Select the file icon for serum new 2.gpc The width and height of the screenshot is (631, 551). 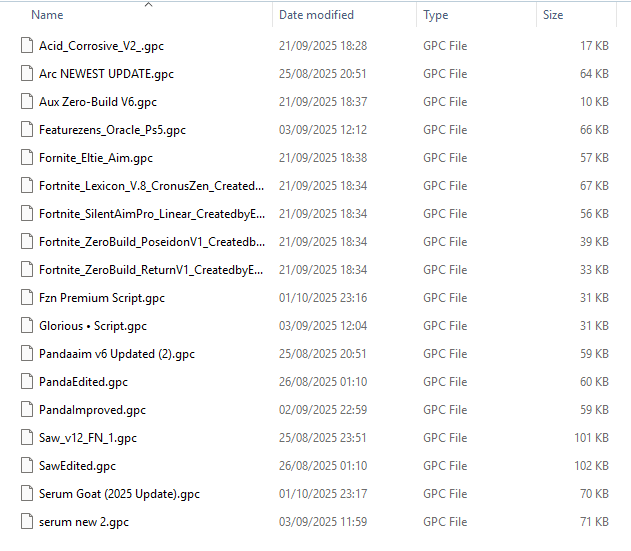click(x=27, y=521)
